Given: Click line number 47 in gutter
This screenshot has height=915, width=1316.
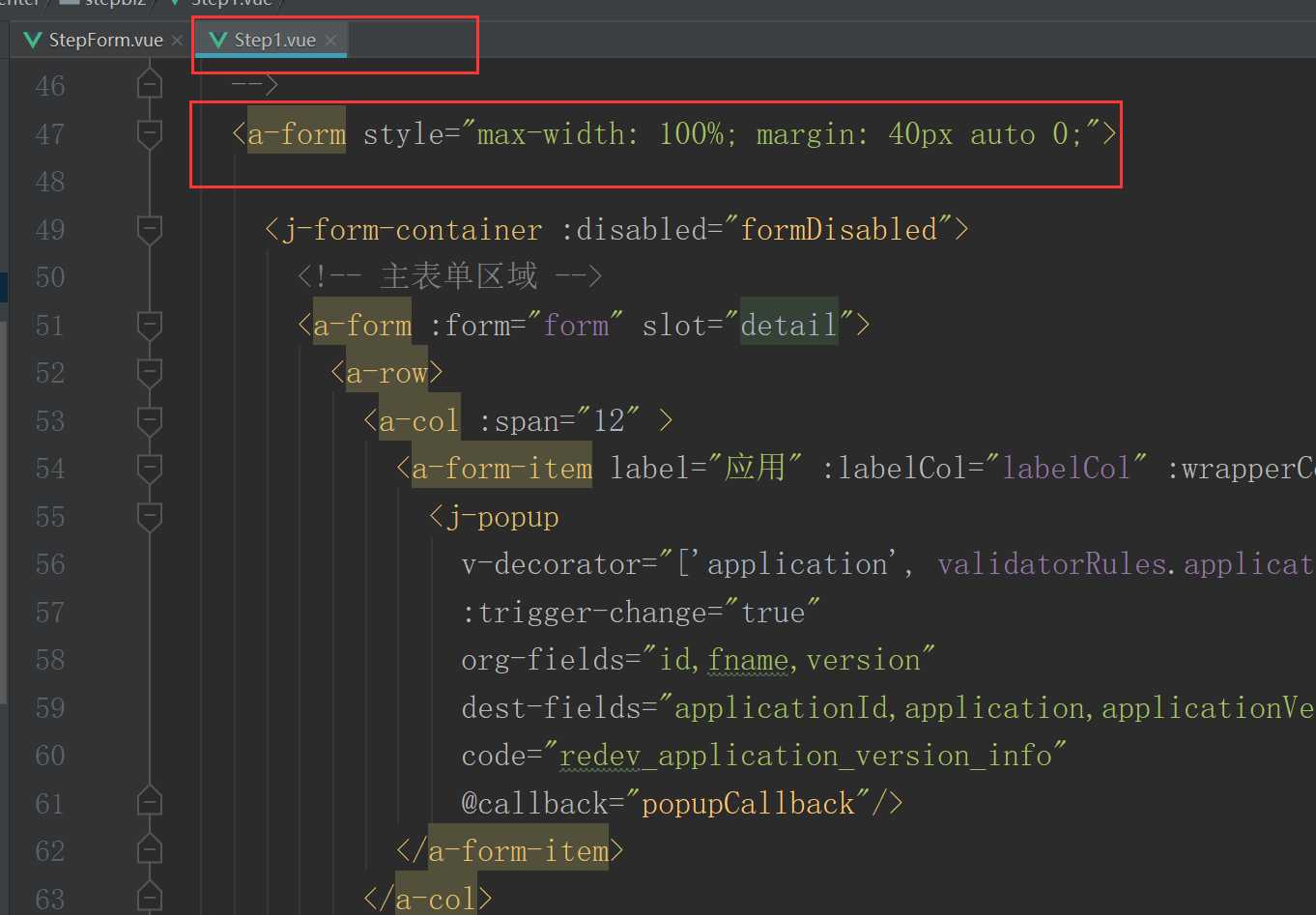Looking at the screenshot, I should [x=50, y=134].
